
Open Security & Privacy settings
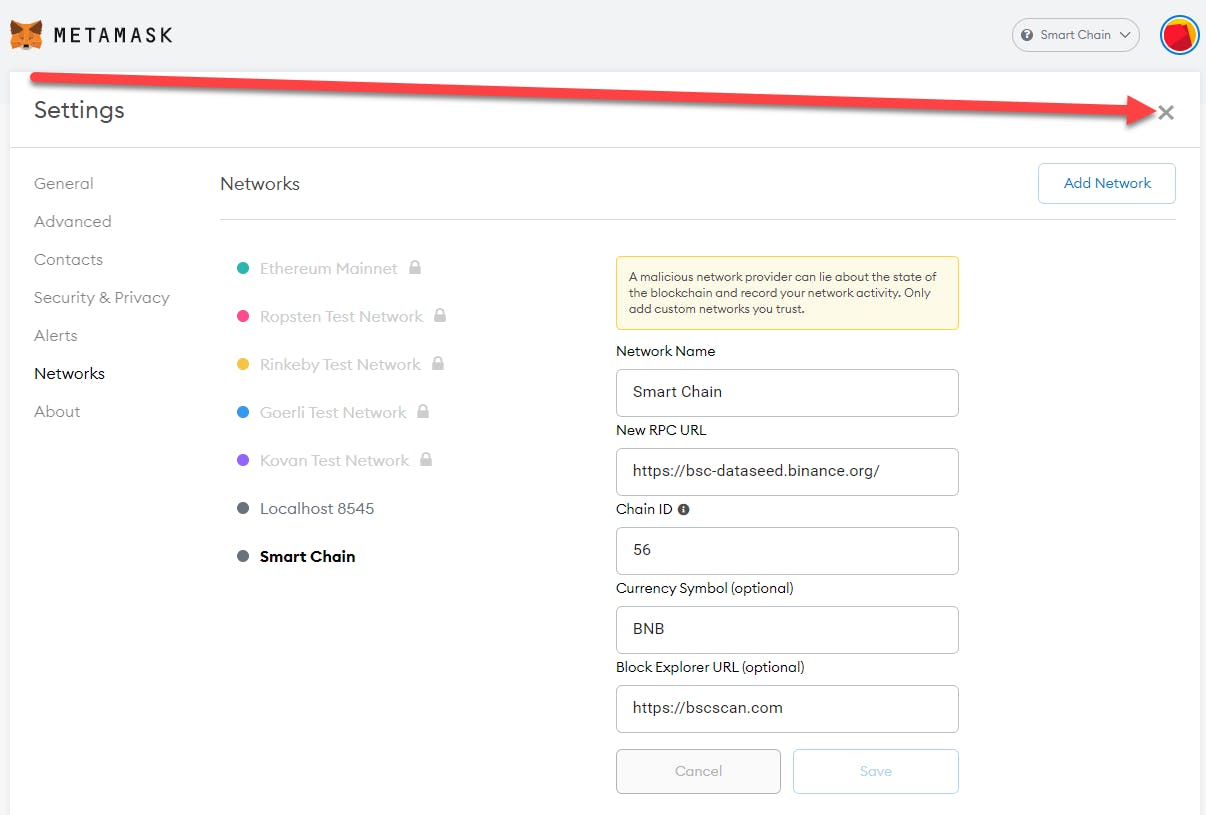click(102, 297)
